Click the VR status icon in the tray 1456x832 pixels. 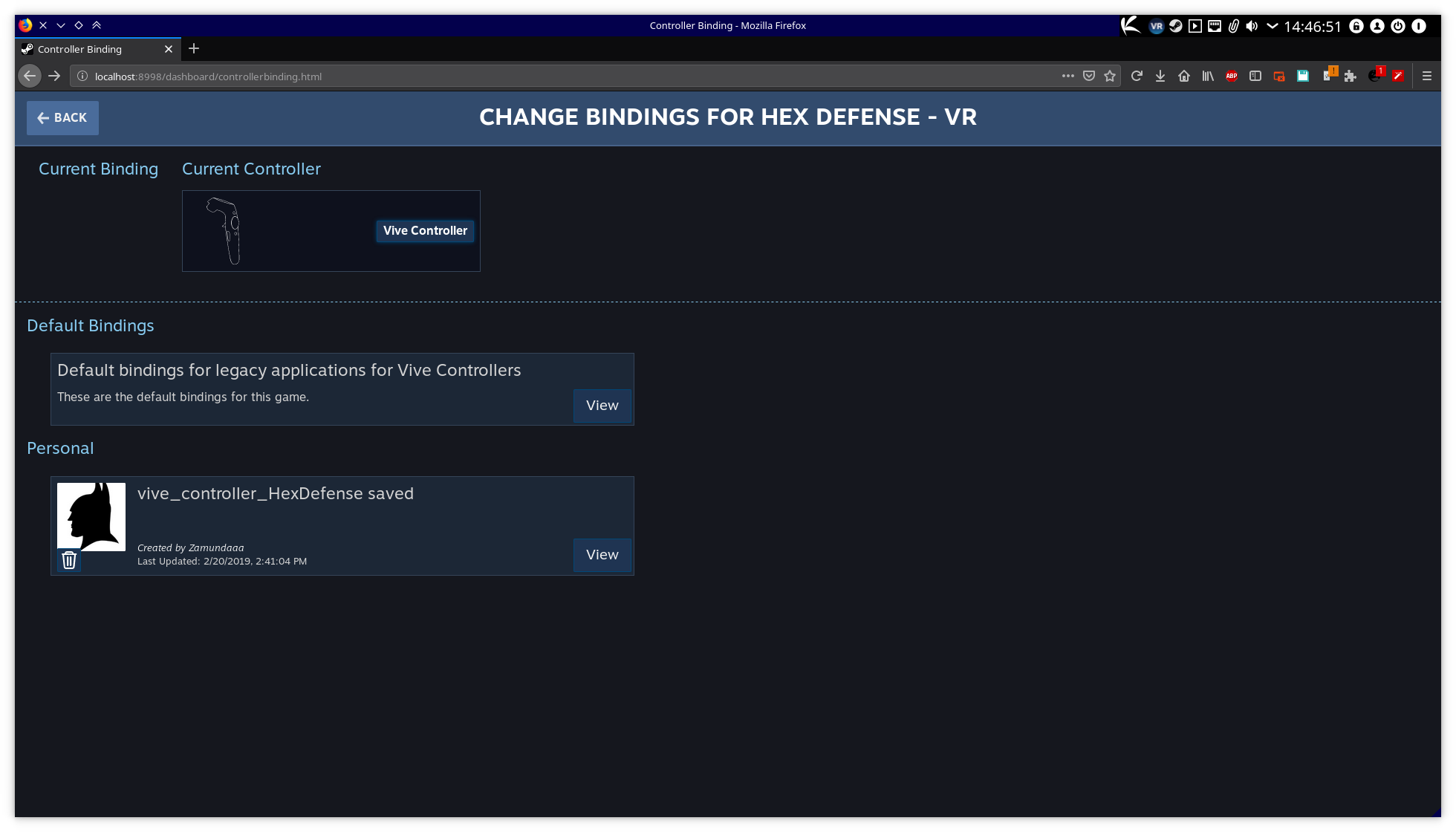click(x=1156, y=26)
